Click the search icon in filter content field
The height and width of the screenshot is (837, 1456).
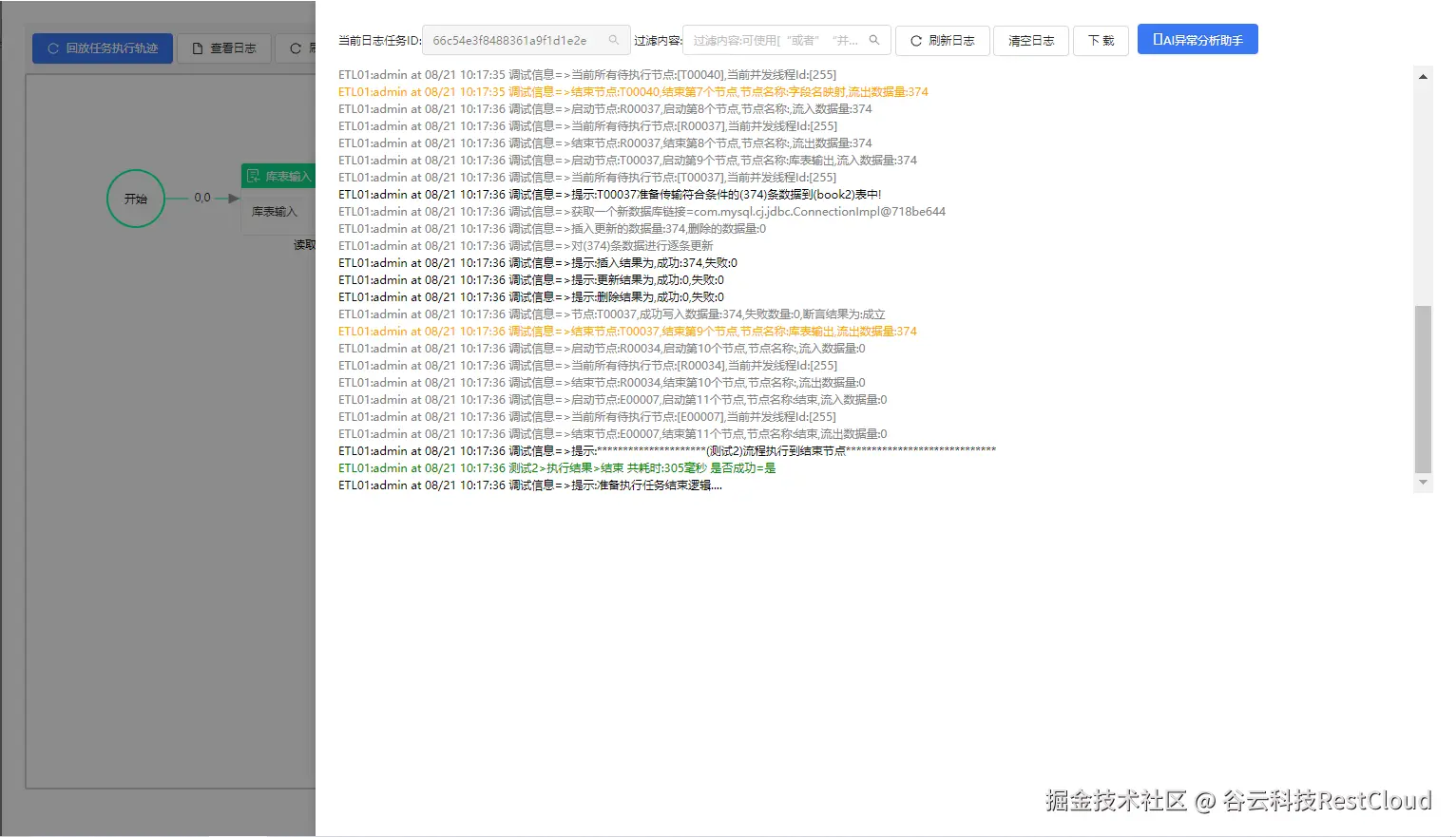tap(874, 40)
